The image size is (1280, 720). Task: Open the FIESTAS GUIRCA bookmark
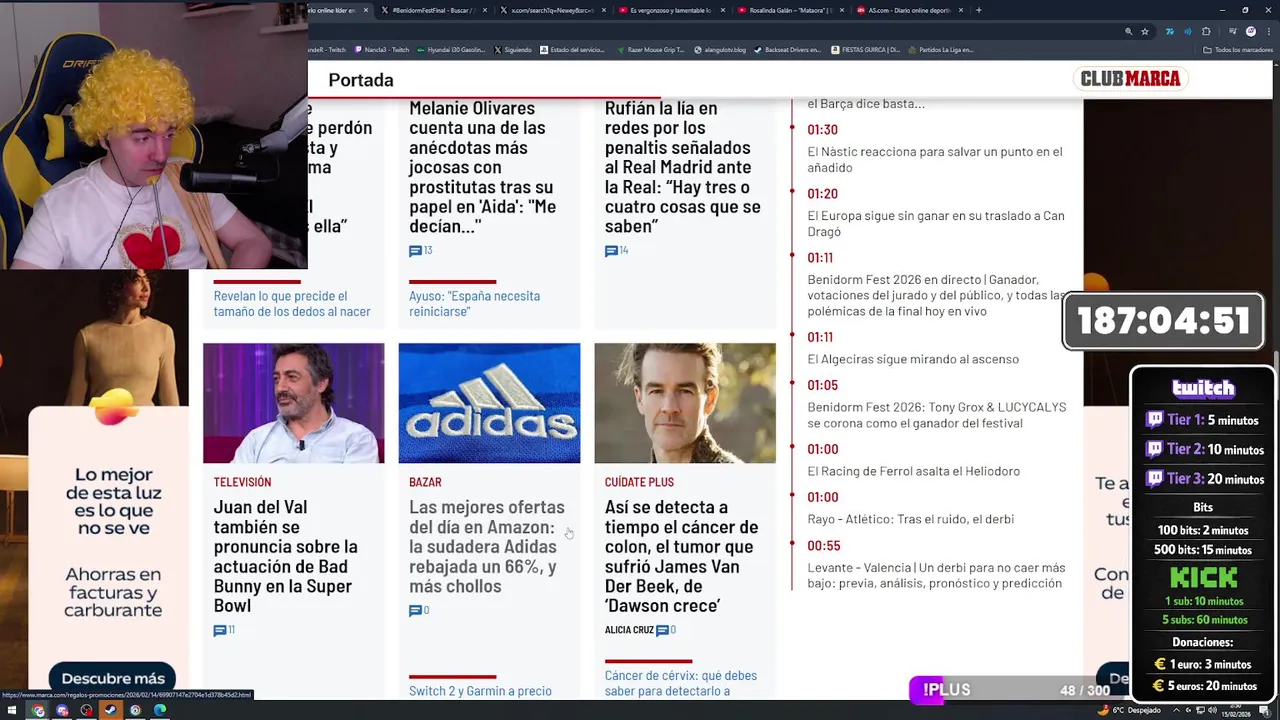pos(866,49)
